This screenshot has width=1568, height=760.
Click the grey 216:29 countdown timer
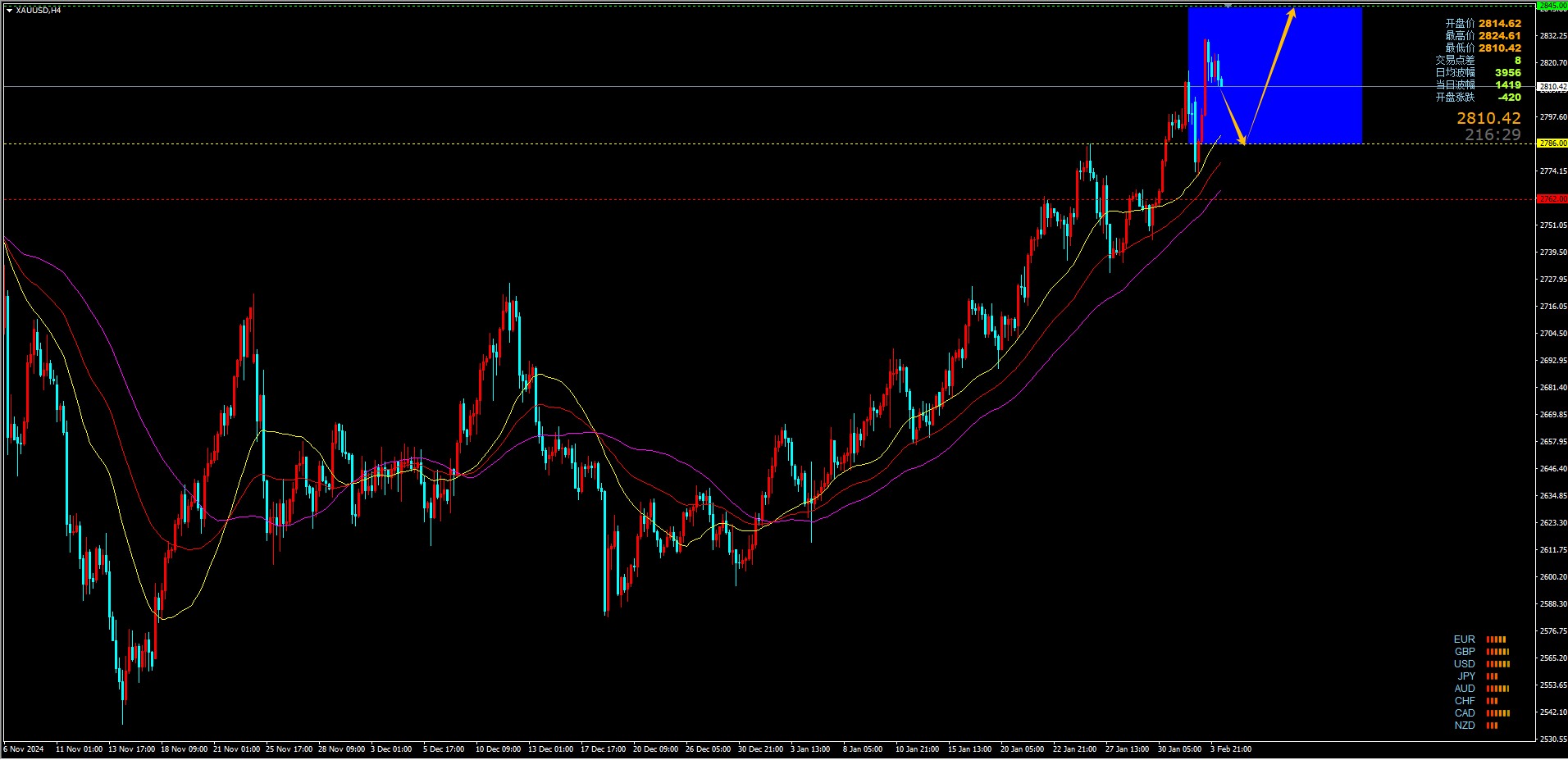click(1493, 135)
